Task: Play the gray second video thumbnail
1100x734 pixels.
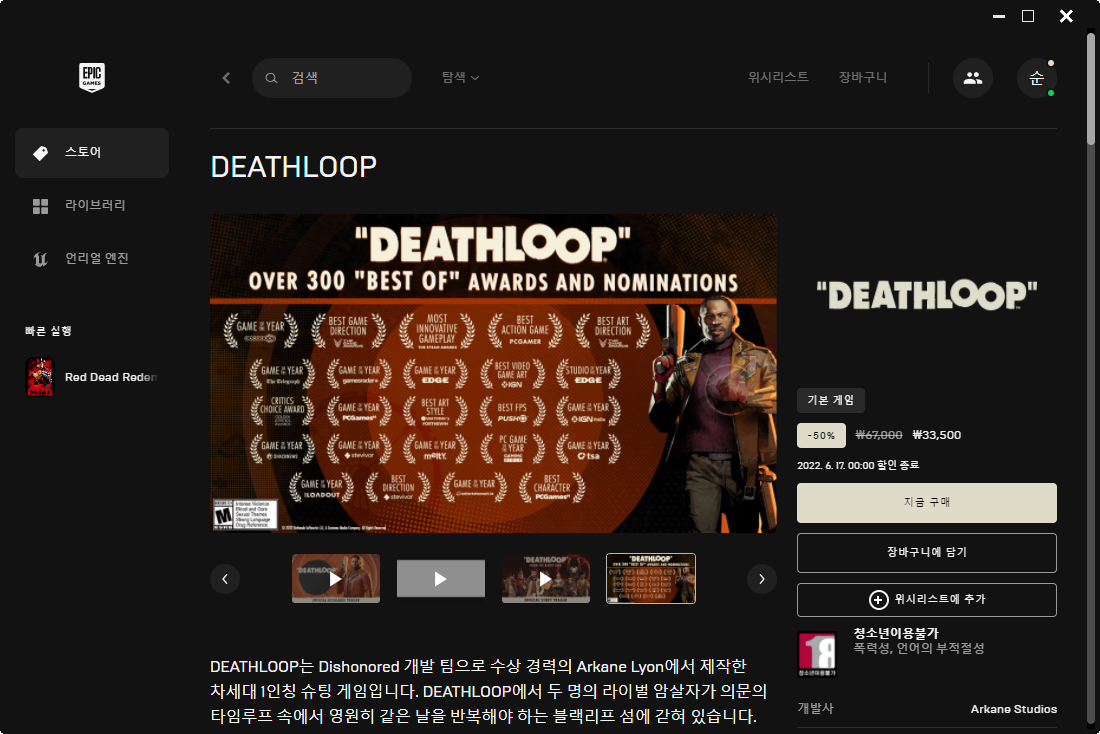Action: point(441,578)
